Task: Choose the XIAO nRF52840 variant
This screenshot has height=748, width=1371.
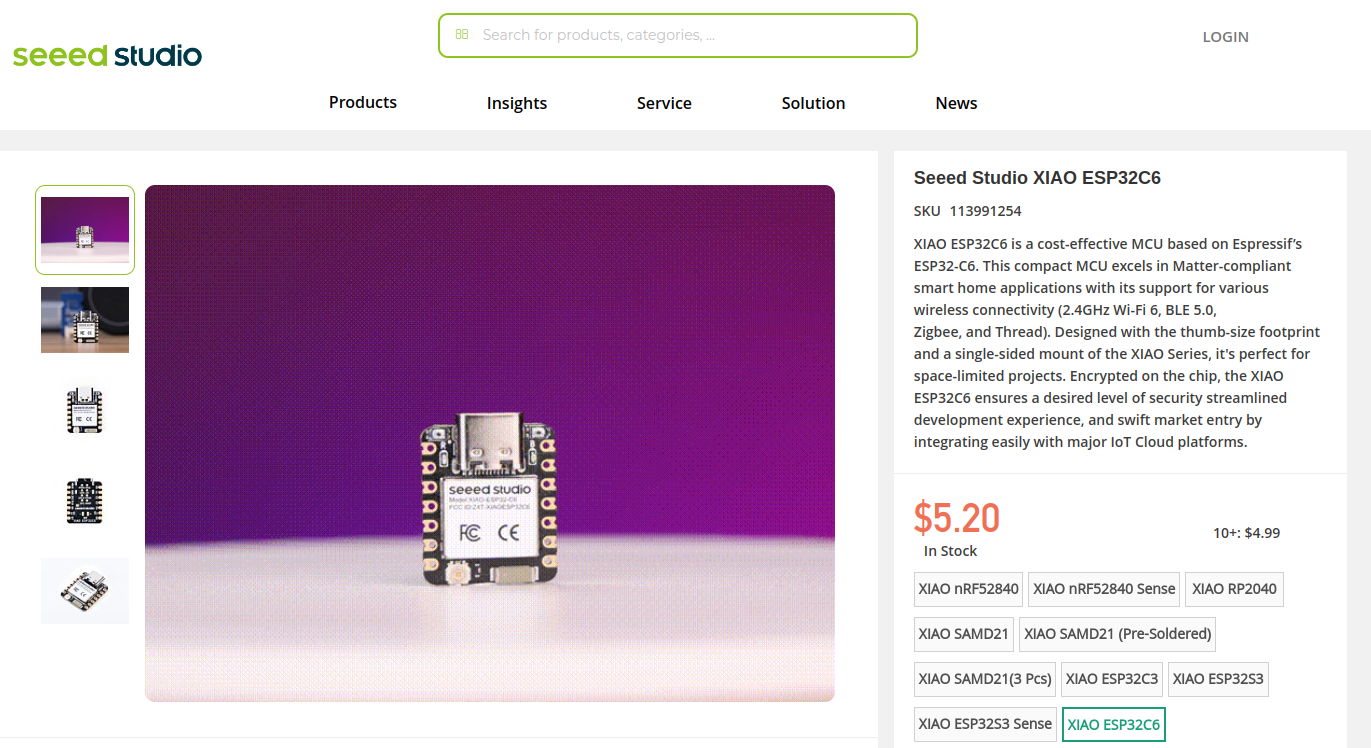Action: [x=969, y=589]
